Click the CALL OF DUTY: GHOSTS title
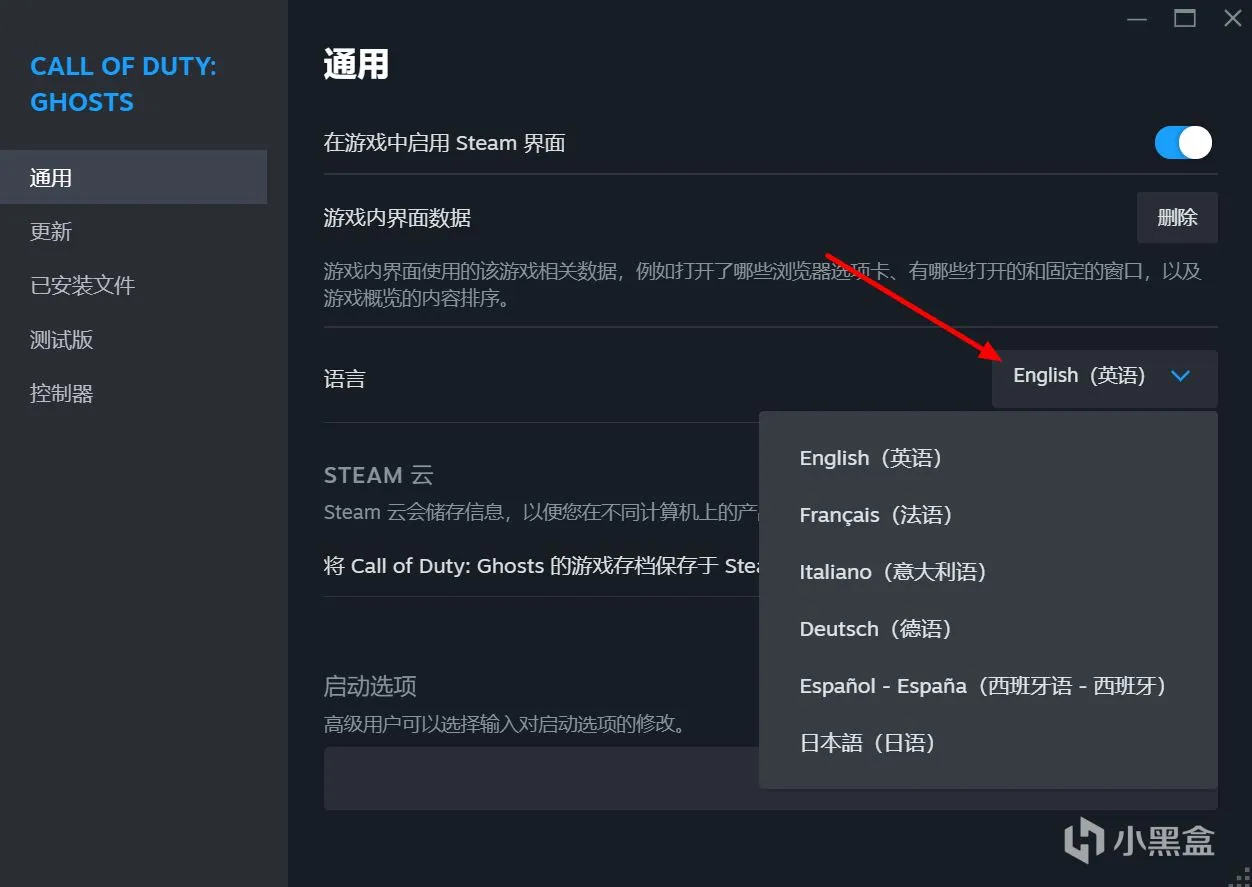 [123, 84]
